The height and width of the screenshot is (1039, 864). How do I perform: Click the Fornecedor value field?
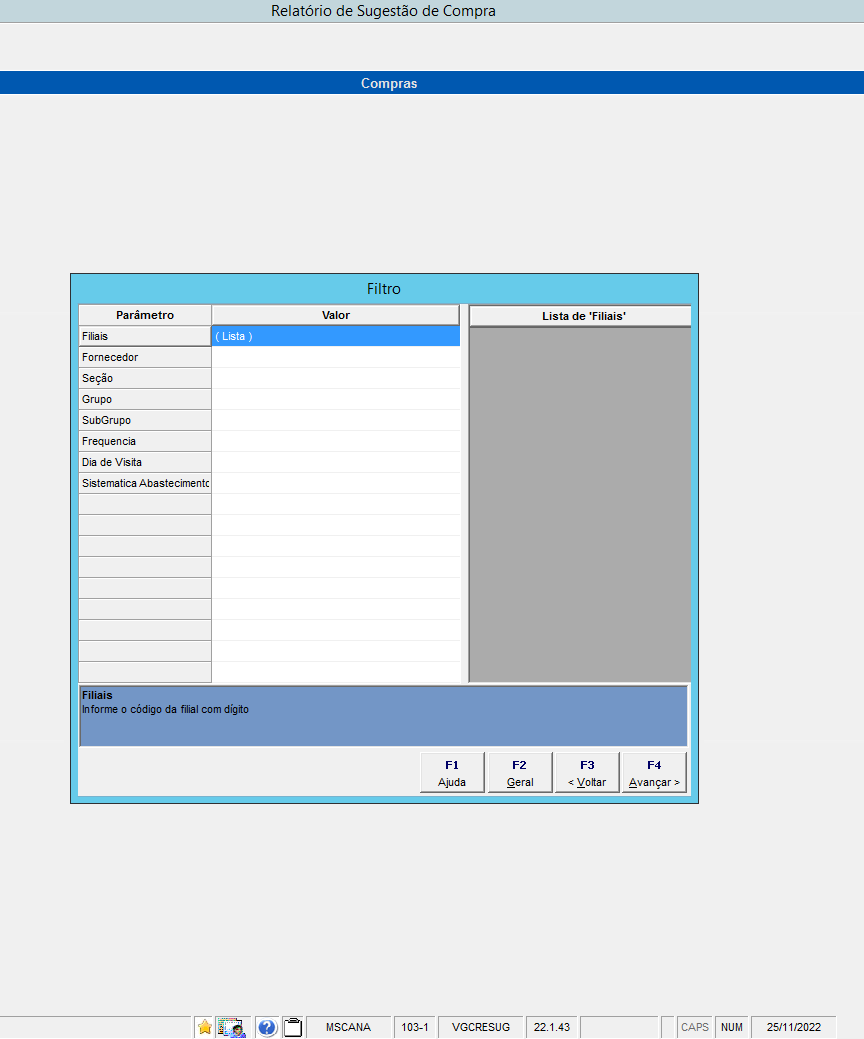(x=336, y=357)
